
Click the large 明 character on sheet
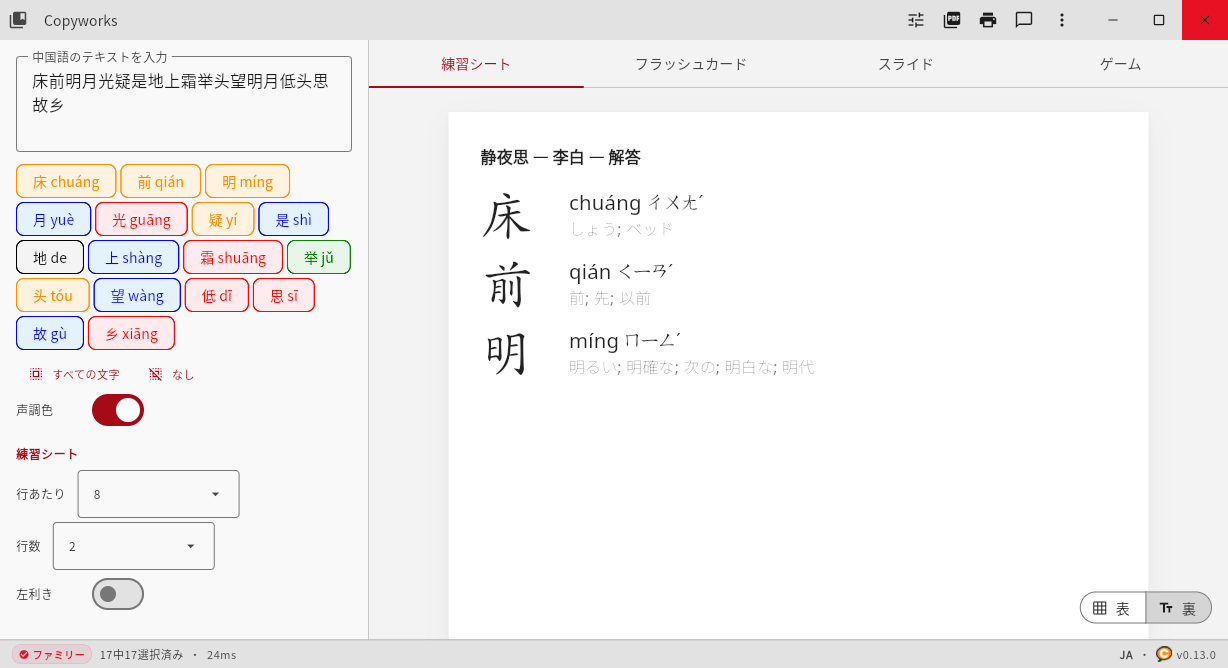(506, 354)
